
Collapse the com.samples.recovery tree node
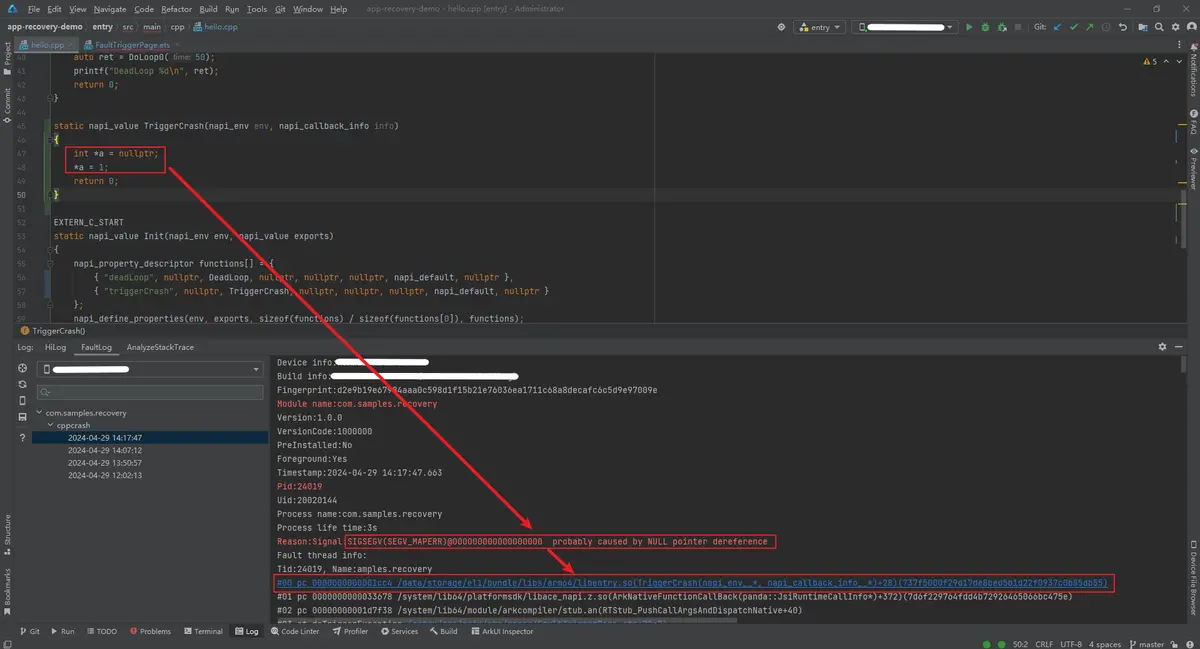(x=39, y=412)
